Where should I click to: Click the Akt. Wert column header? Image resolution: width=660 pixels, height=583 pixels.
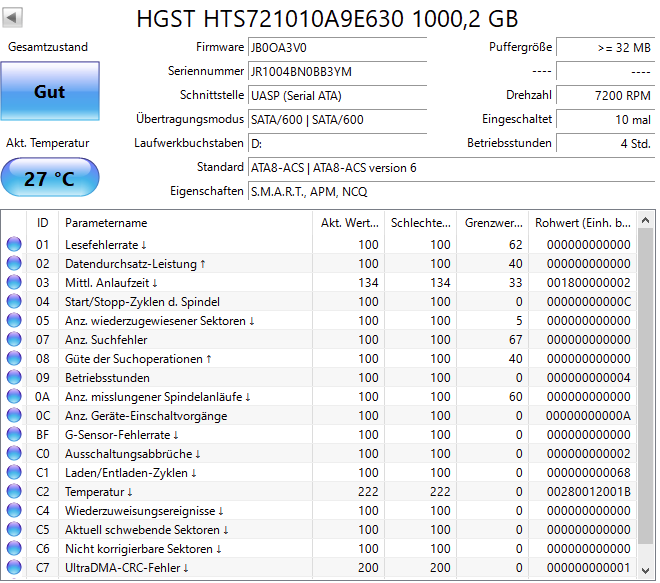click(349, 223)
